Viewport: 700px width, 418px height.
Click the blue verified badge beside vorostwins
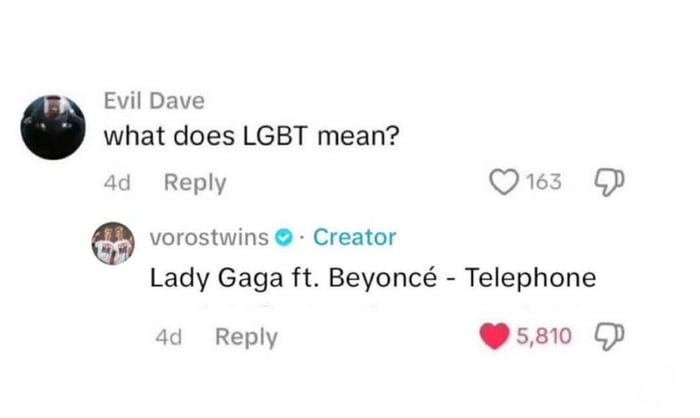click(285, 238)
